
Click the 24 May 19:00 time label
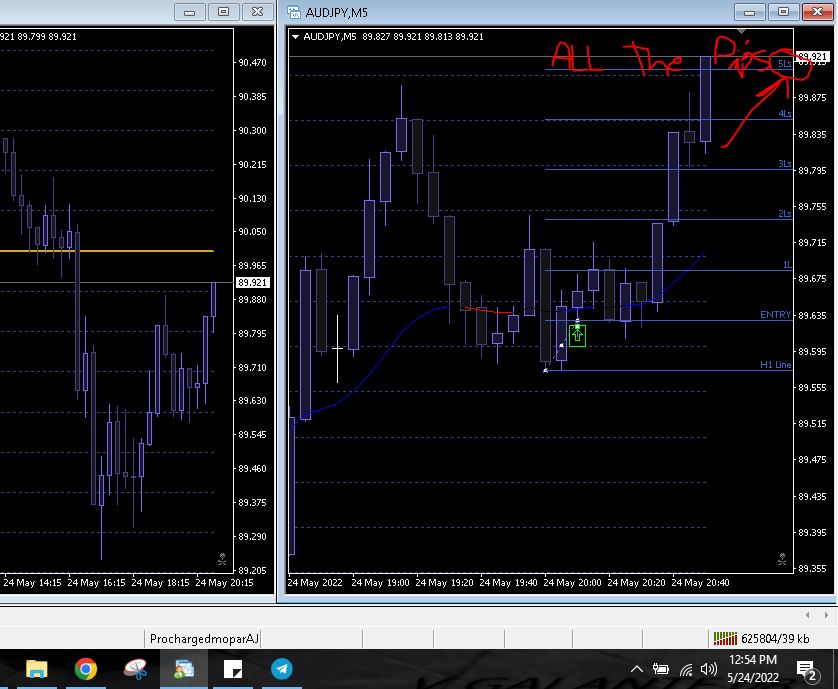[x=381, y=583]
